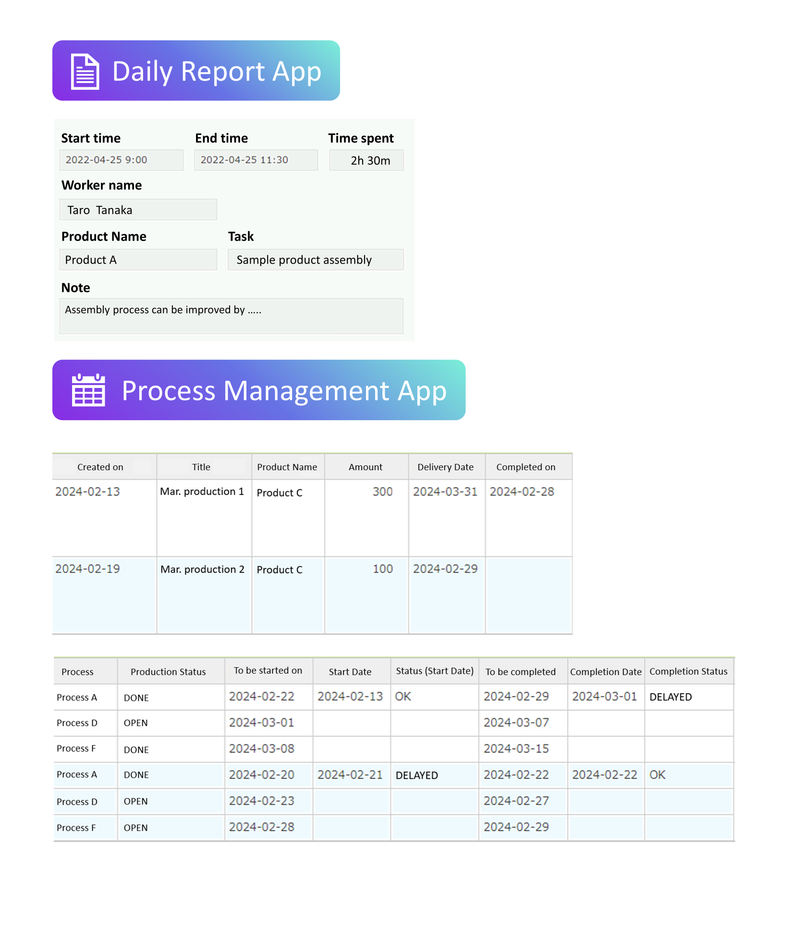Click the Daily Report App document icon
Viewport: 800px width, 938px height.
tap(85, 72)
